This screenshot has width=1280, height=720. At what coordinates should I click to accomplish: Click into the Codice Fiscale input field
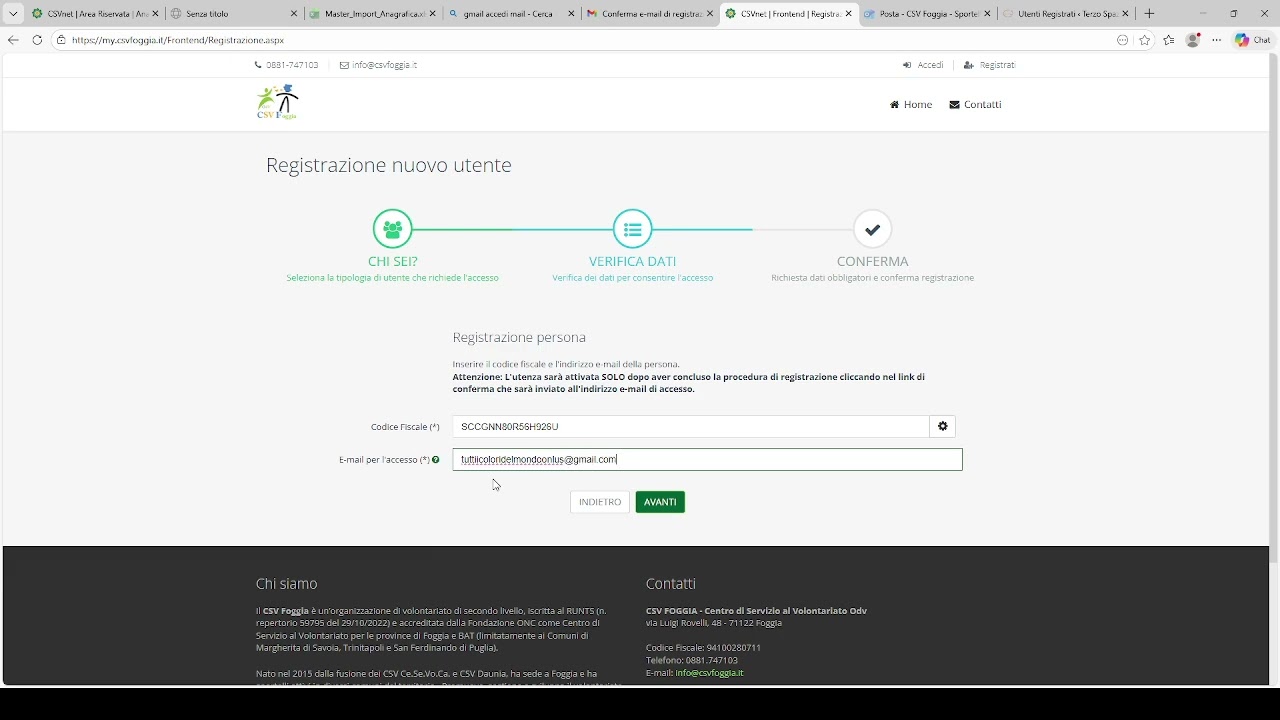pos(690,427)
